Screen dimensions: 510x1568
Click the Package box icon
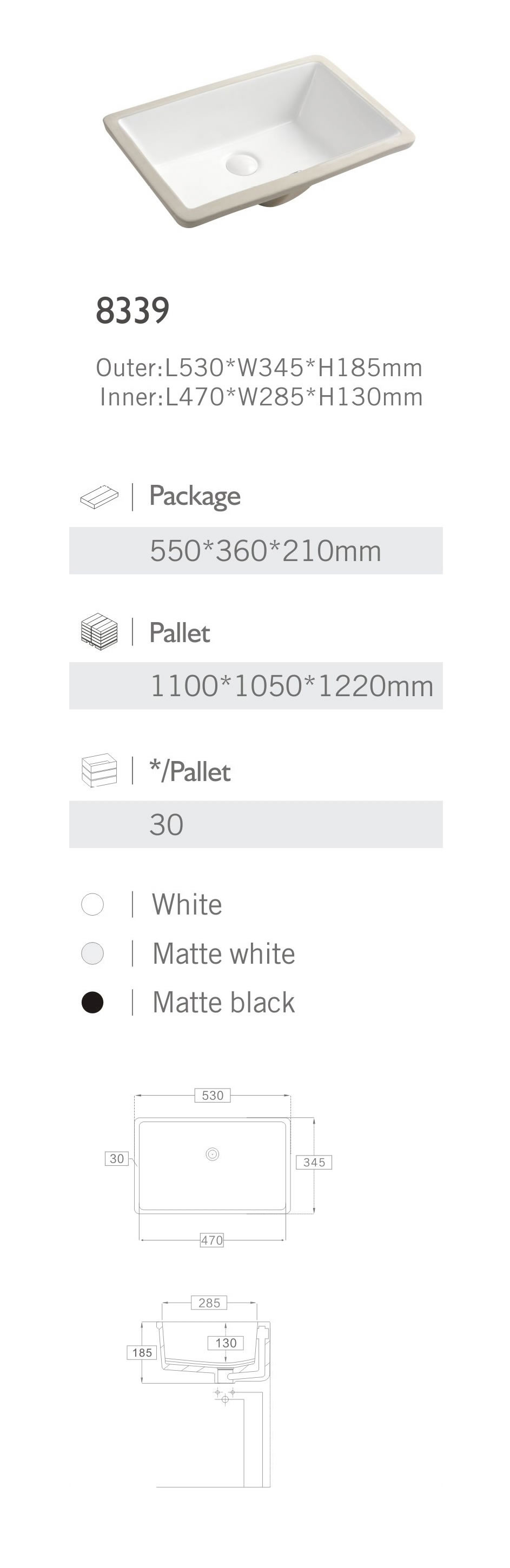(100, 497)
